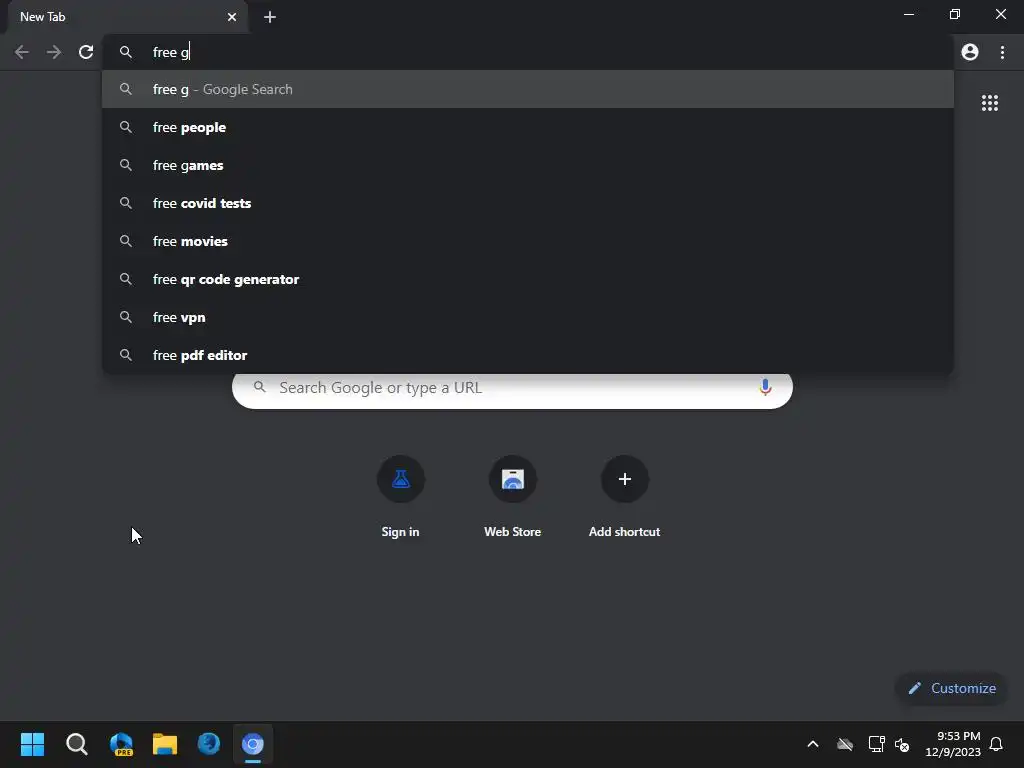Choose the 'free people' suggestion
The width and height of the screenshot is (1024, 768).
528,127
